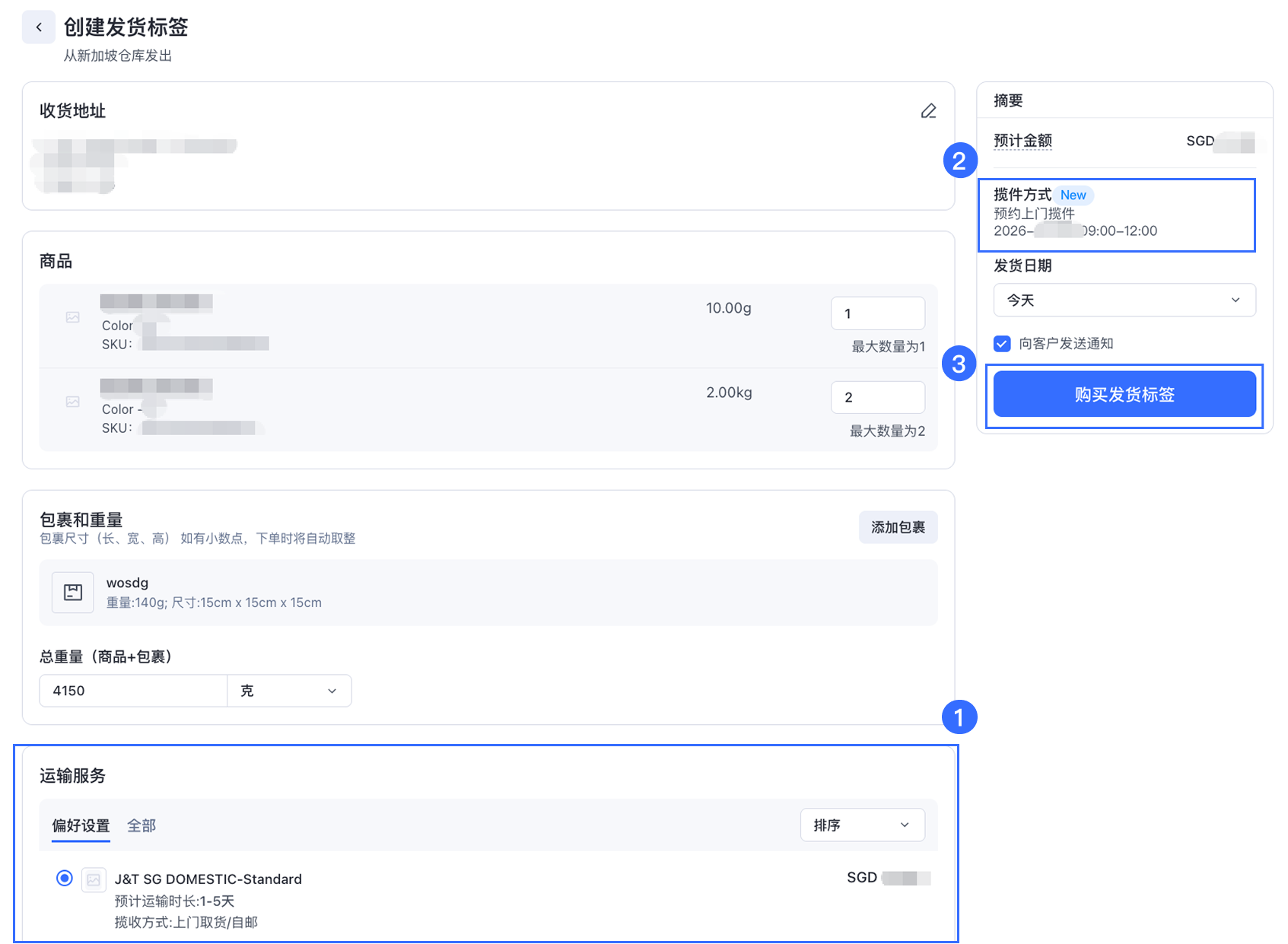The height and width of the screenshot is (944, 1288).
Task: Click the total weight field showing 4150
Action: coord(133,691)
